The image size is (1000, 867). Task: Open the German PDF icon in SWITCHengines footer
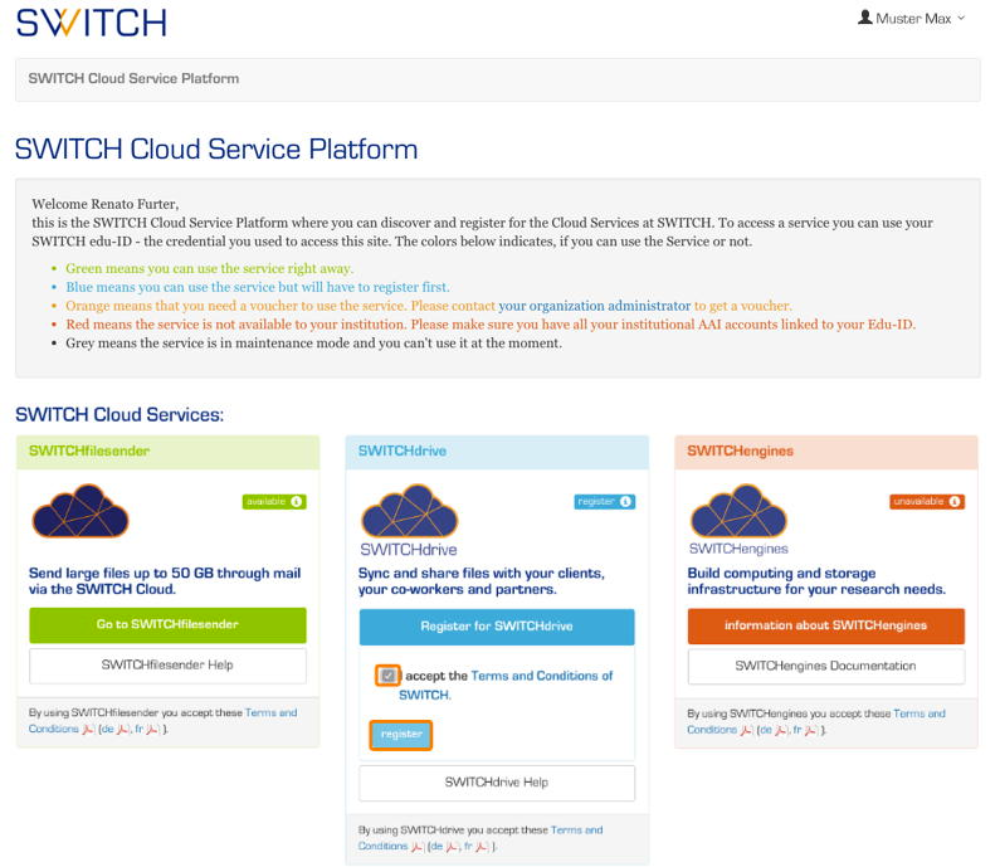[781, 730]
